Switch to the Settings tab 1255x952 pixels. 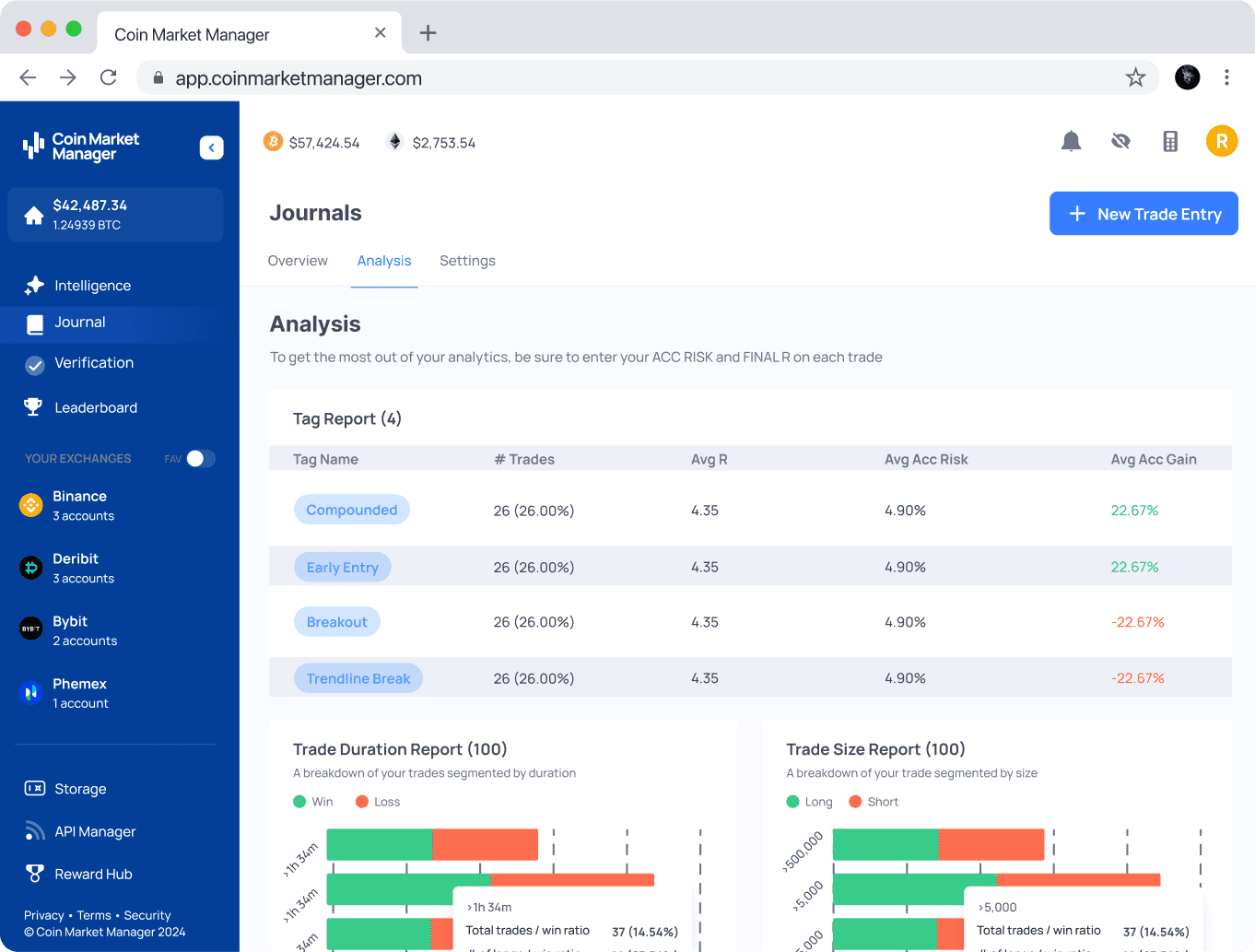[x=467, y=261]
